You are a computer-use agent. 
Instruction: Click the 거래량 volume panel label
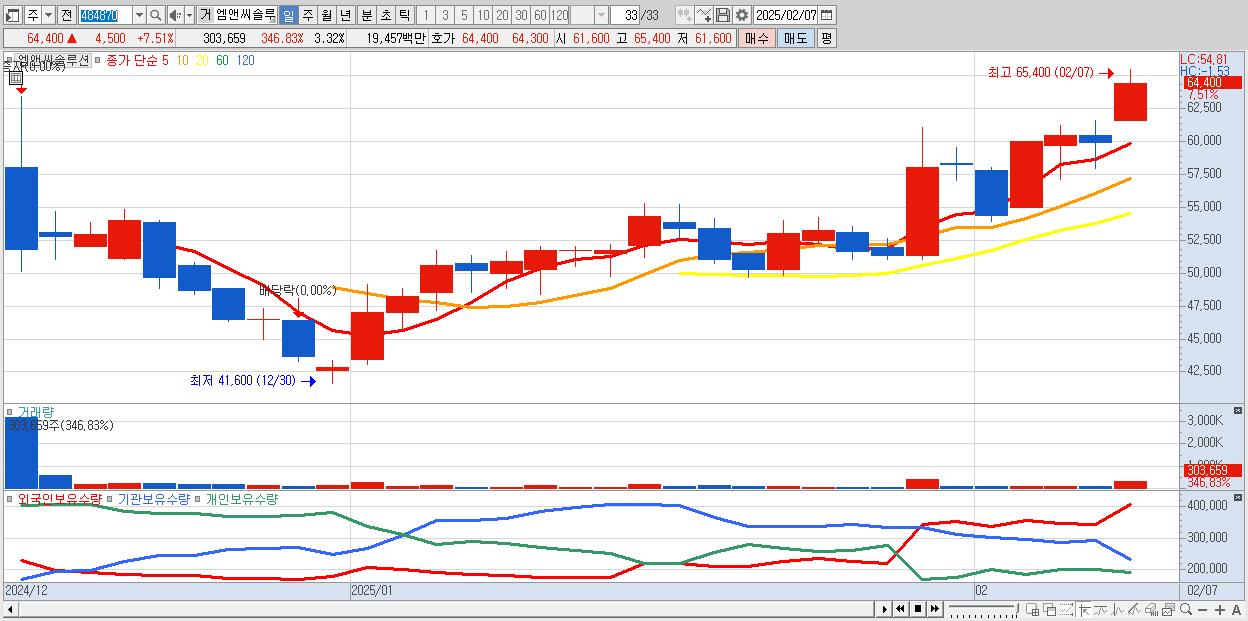pos(36,411)
